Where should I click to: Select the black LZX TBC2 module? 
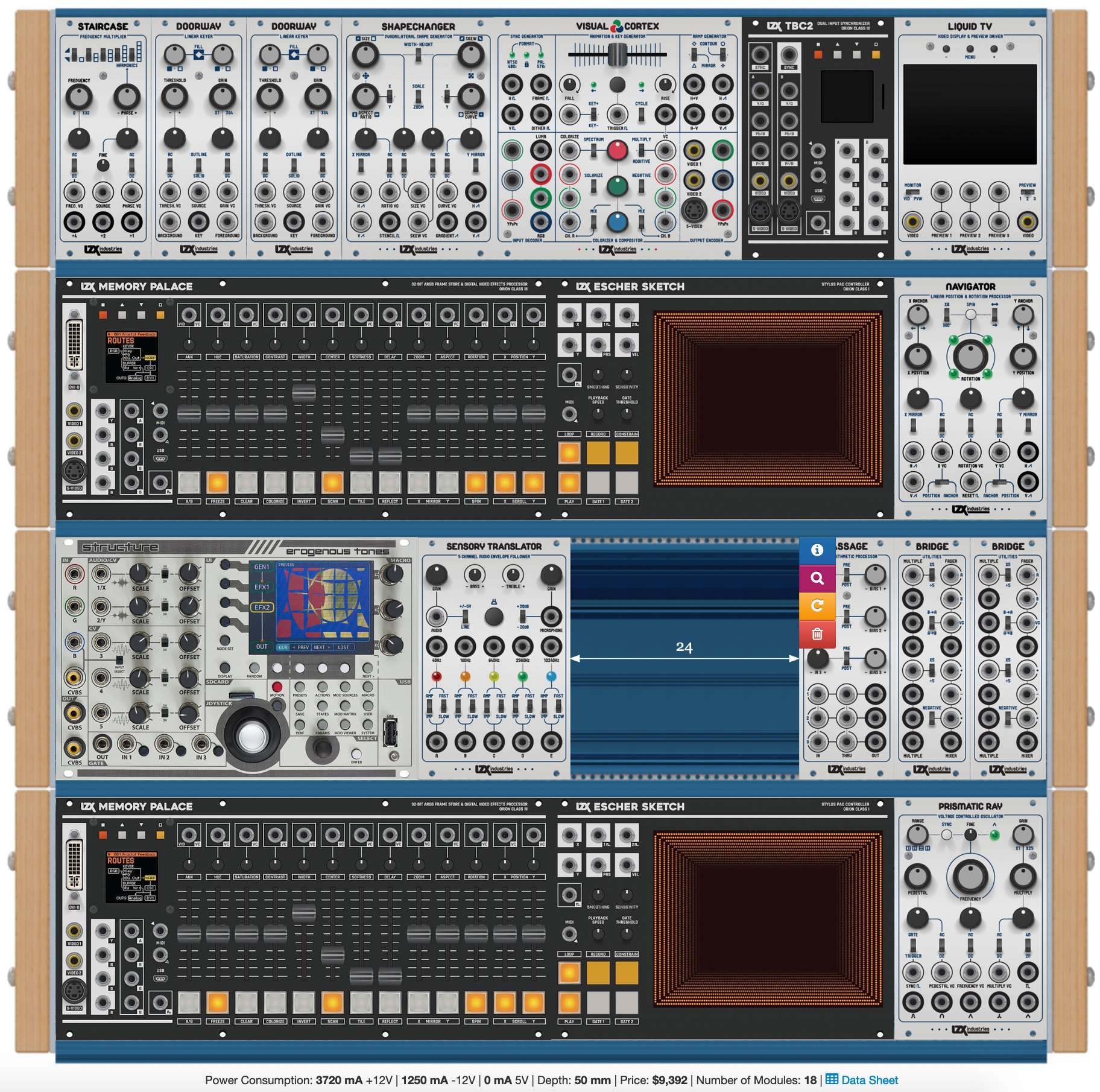(x=817, y=138)
